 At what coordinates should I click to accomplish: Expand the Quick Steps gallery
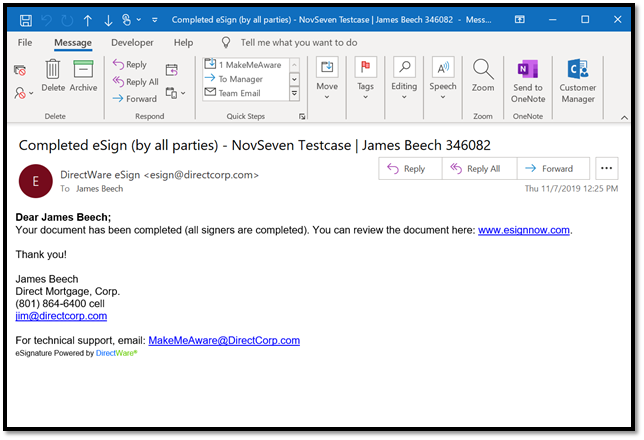(294, 93)
